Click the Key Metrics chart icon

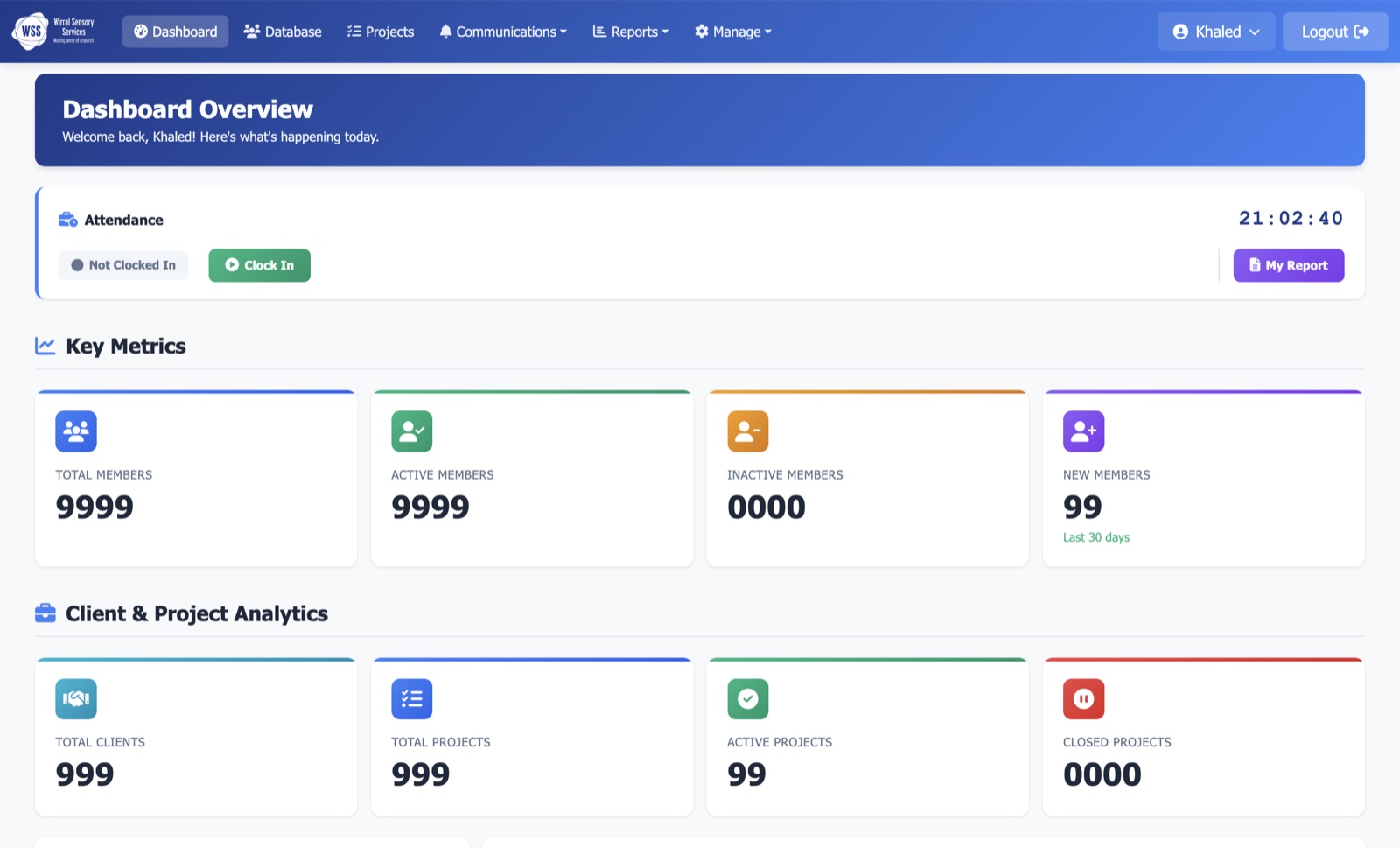pos(45,346)
